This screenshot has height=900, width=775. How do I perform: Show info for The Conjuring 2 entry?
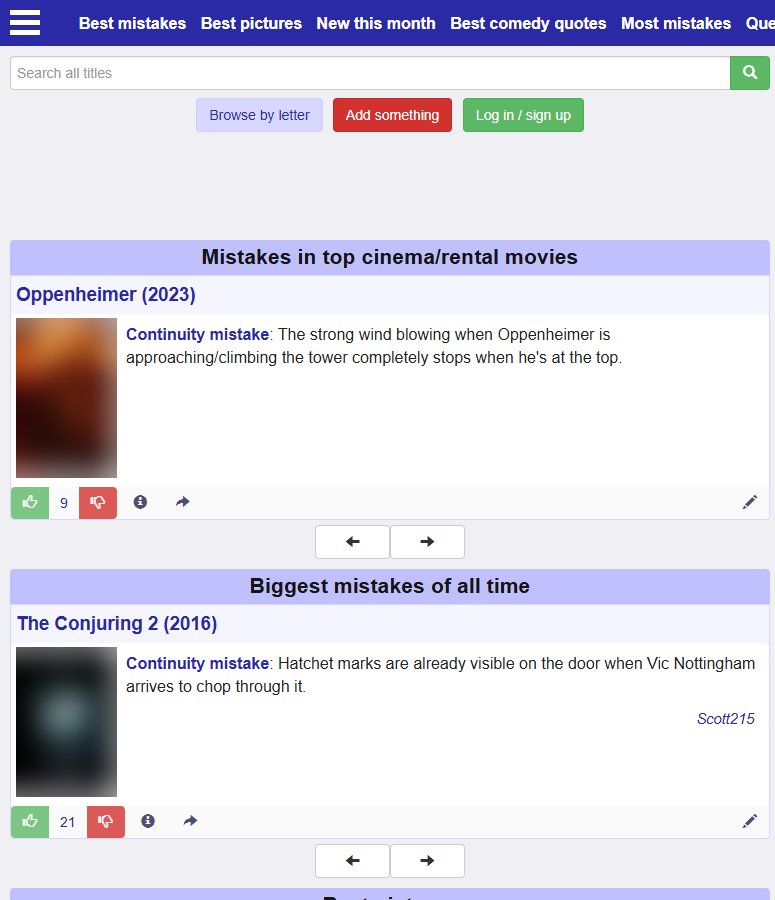[x=148, y=821]
